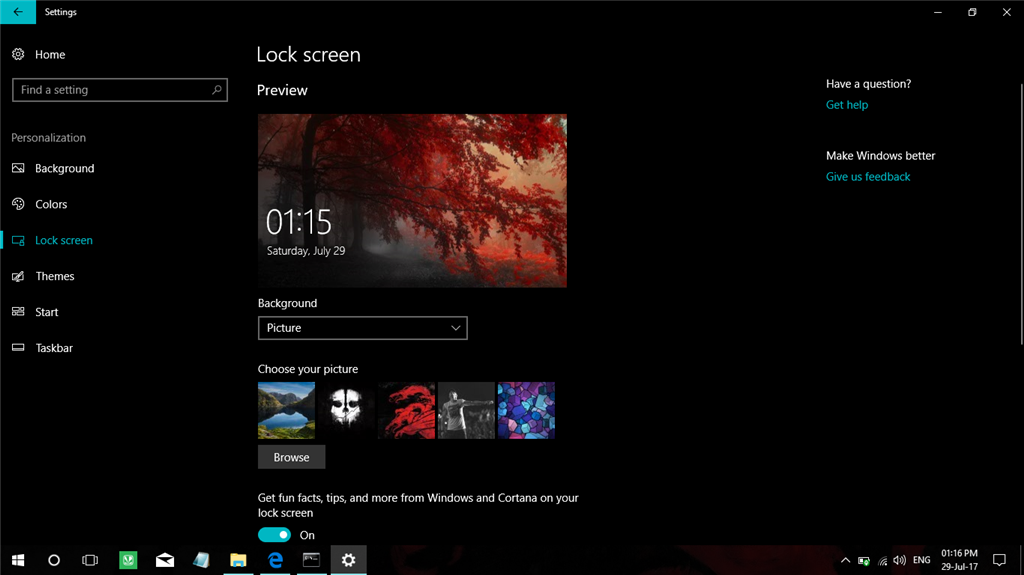
Task: Open the clock showing 01:16 PM
Action: coord(959,560)
